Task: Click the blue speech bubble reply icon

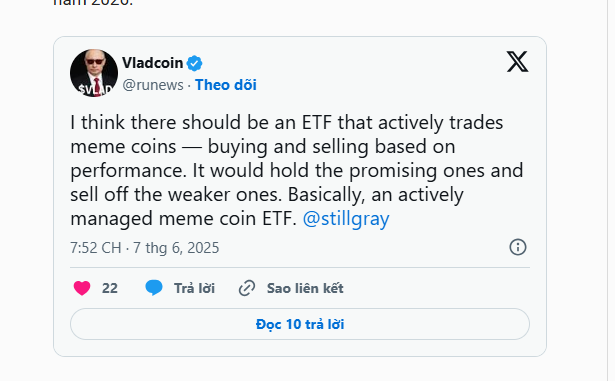Action: [x=154, y=288]
